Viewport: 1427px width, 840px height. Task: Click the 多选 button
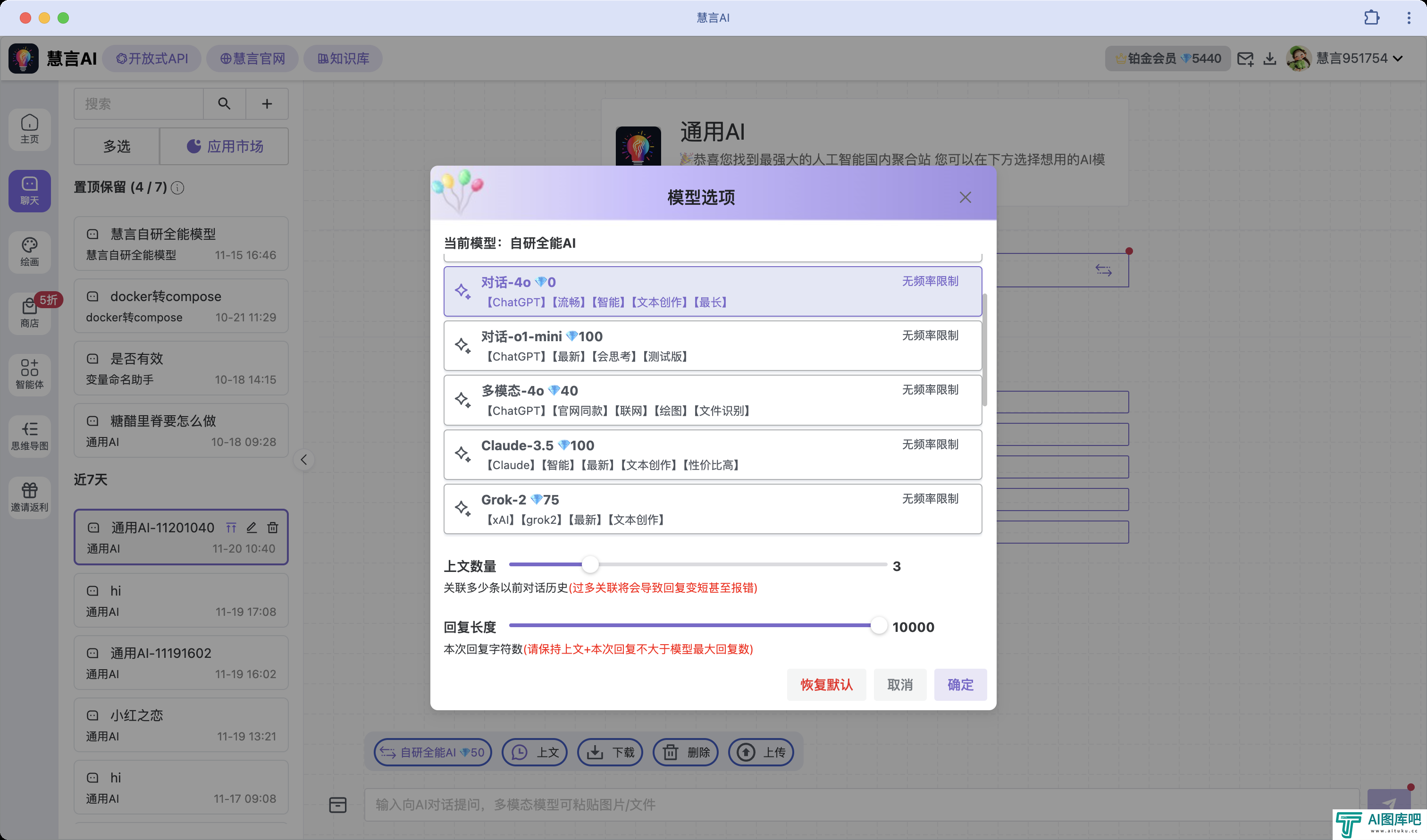117,146
